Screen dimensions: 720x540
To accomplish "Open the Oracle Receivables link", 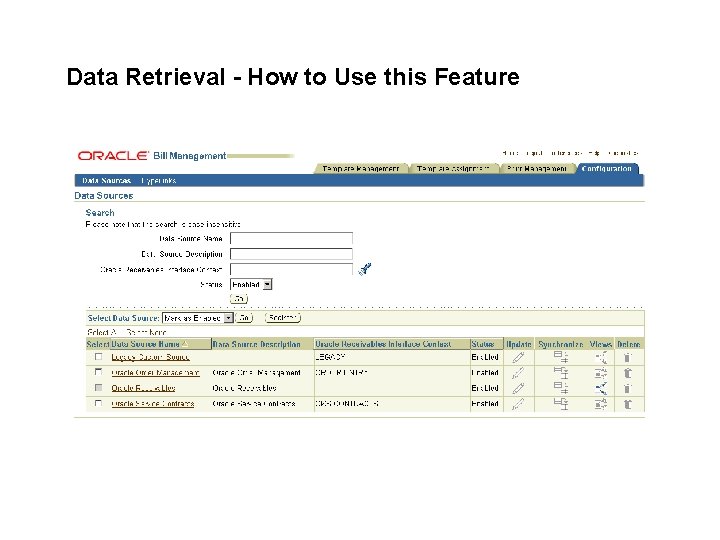I will [x=143, y=388].
